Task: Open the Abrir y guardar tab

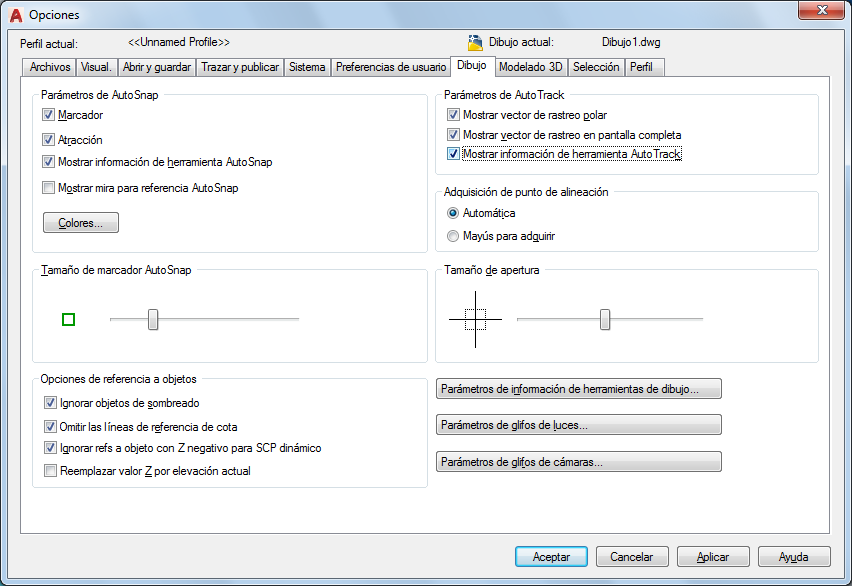Action: click(156, 67)
